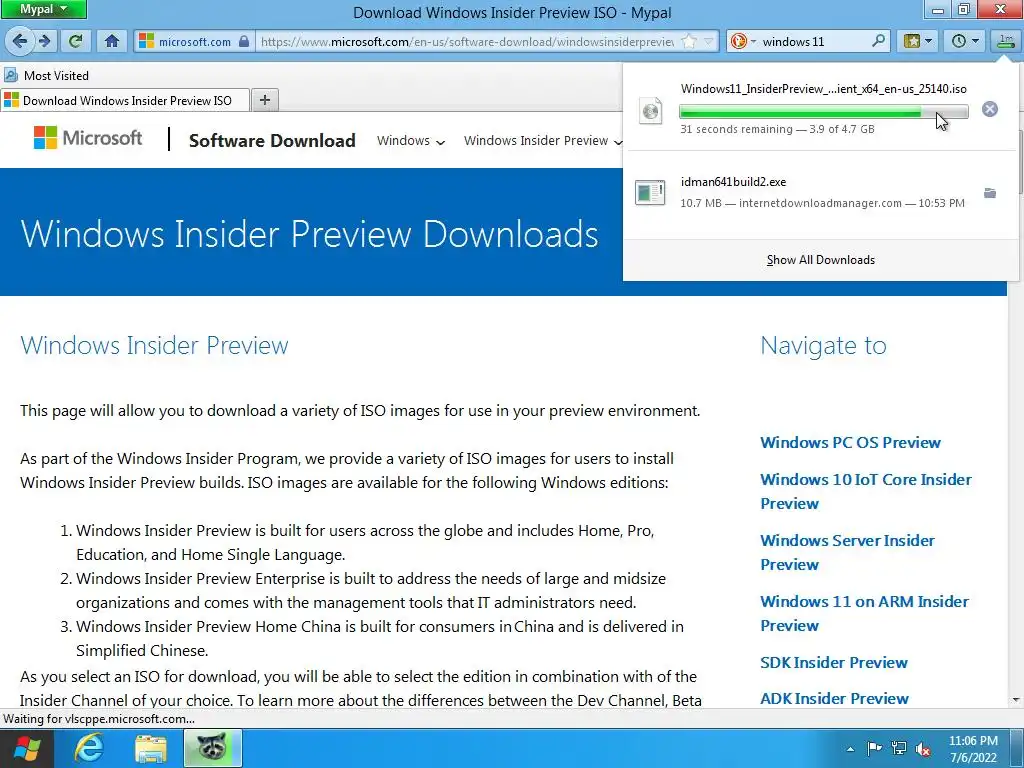Bookmark this page with the star icon
The width and height of the screenshot is (1024, 768).
point(689,42)
